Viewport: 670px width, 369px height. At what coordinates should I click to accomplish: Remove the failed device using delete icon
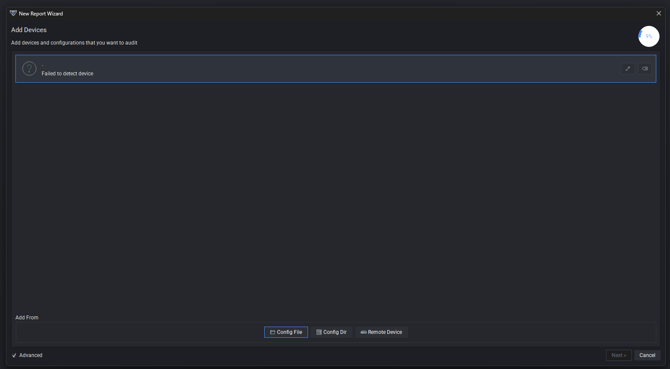645,69
